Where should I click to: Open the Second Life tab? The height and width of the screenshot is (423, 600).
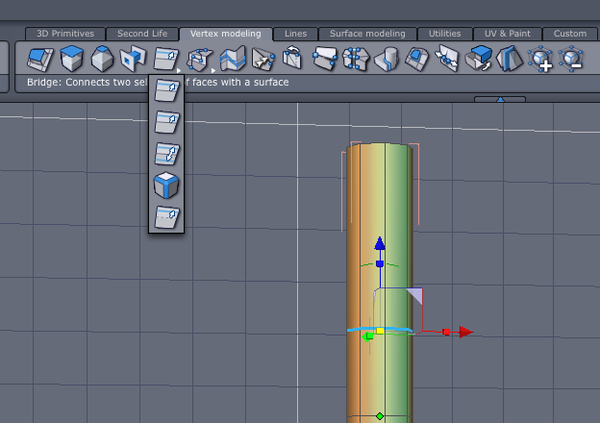142,34
